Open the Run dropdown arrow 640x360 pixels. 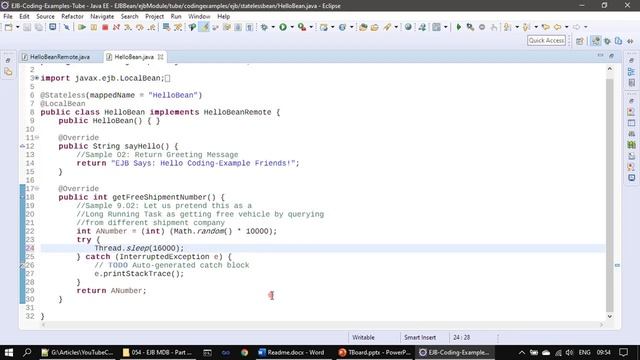pyautogui.click(x=292, y=27)
